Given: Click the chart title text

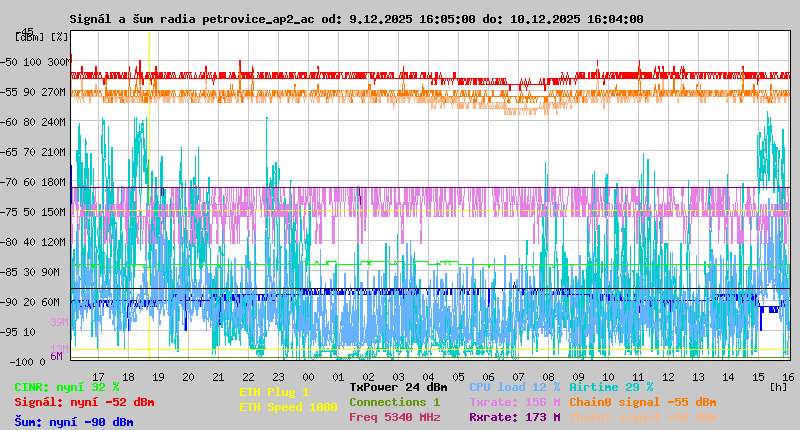Looking at the screenshot, I should (x=356, y=19).
